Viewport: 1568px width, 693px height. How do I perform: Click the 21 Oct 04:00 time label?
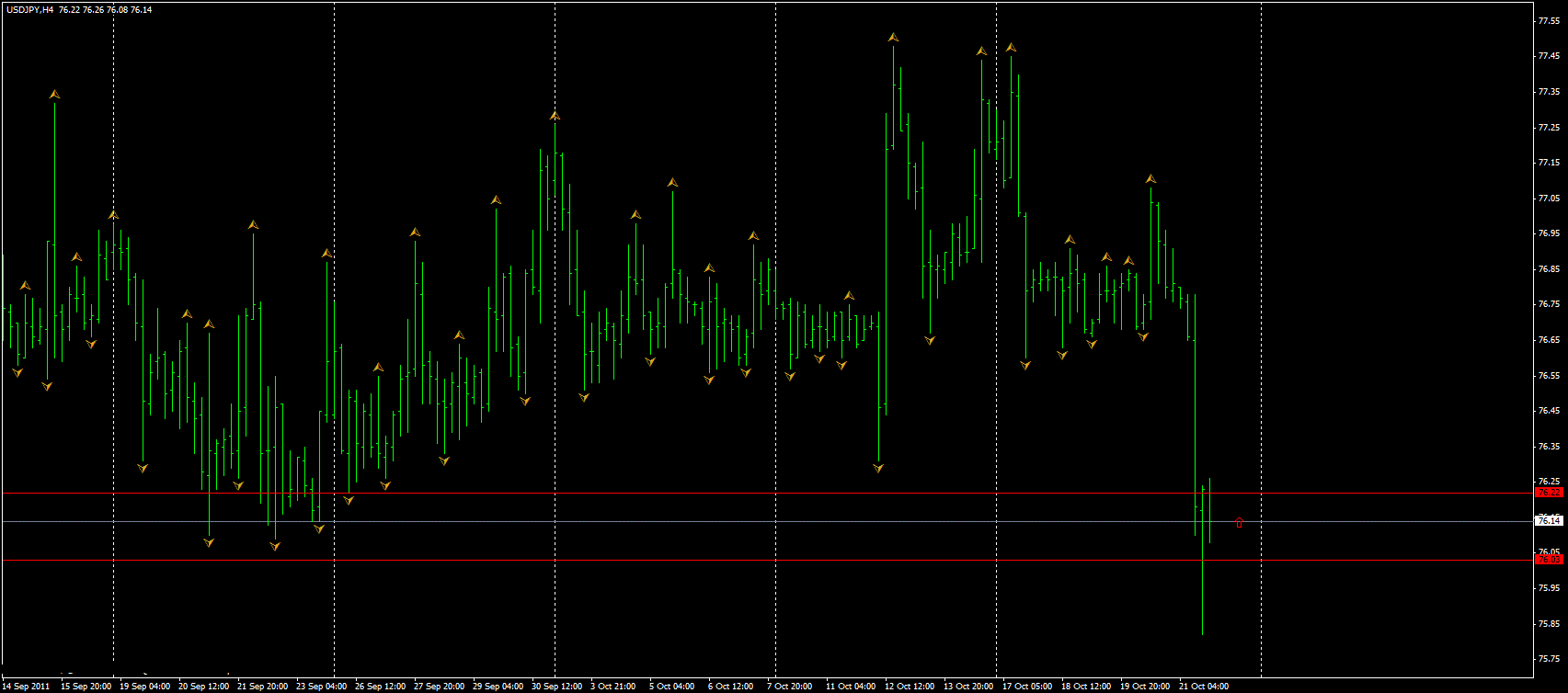(1205, 687)
